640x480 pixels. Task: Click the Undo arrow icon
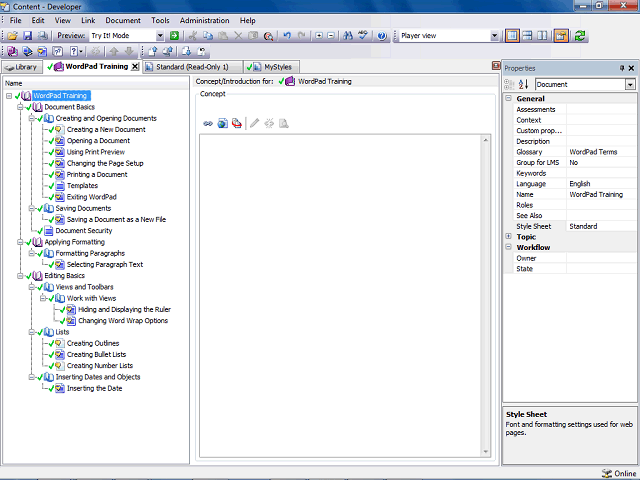click(287, 36)
